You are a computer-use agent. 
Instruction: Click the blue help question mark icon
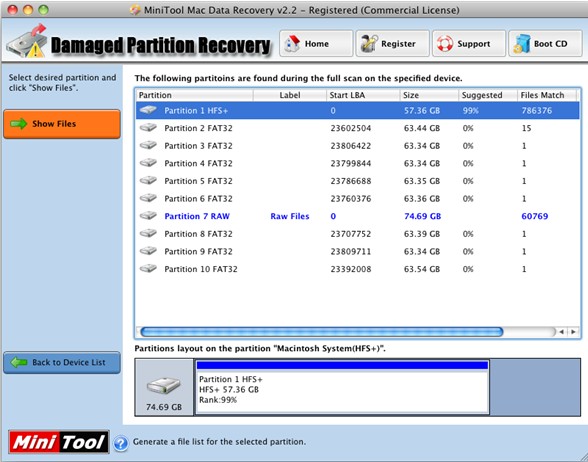tap(121, 443)
